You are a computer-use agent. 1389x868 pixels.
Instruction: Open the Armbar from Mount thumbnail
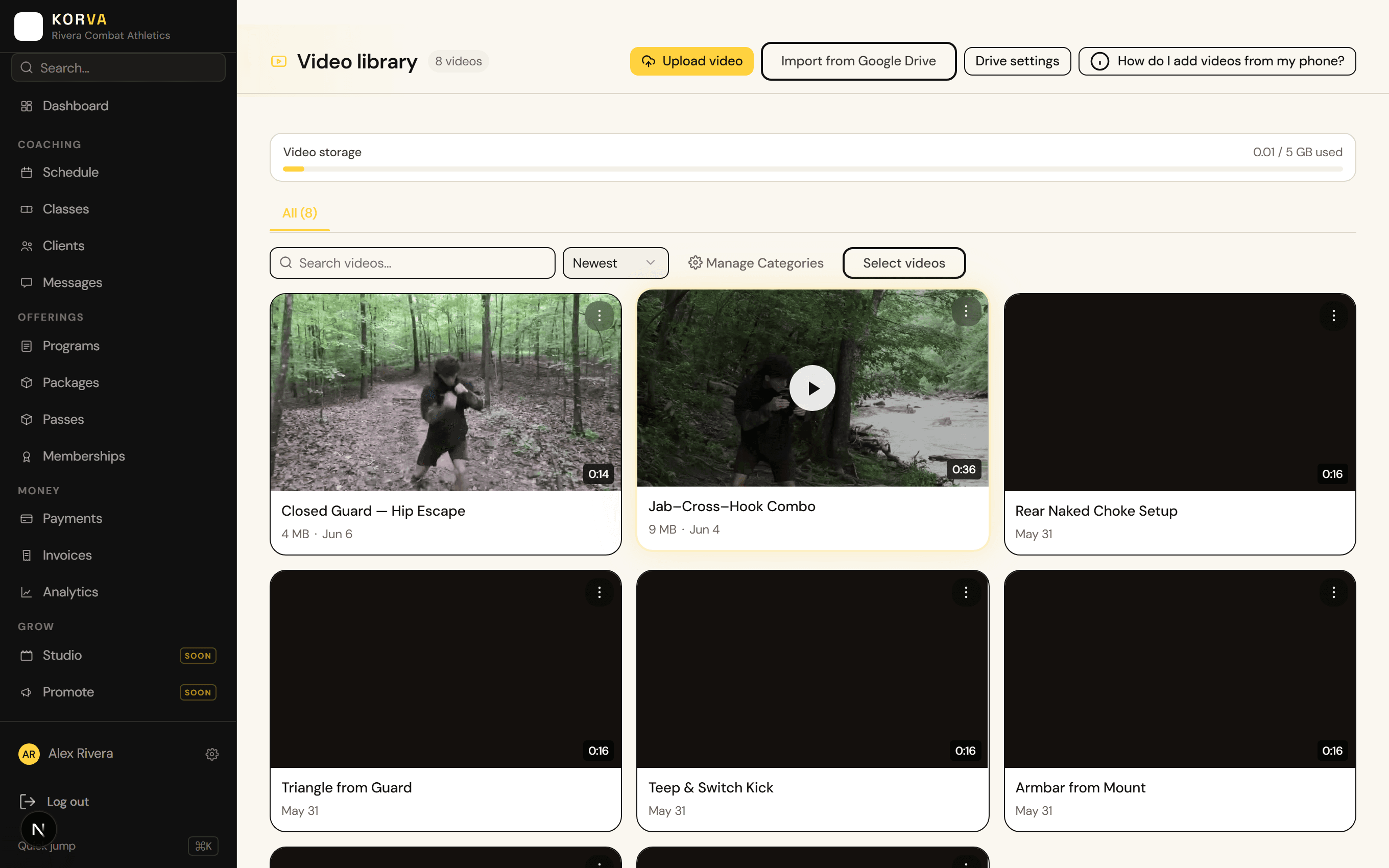[1180, 669]
